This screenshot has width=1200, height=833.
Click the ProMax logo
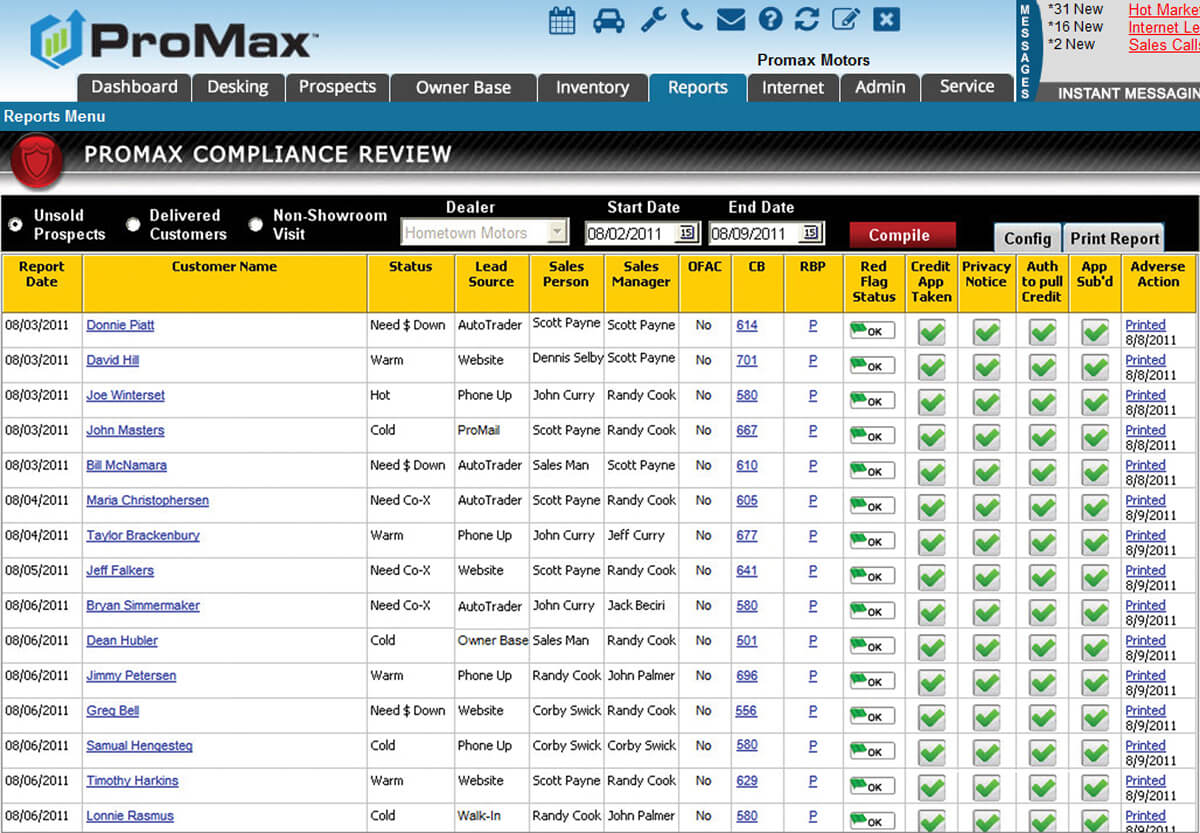pyautogui.click(x=173, y=40)
